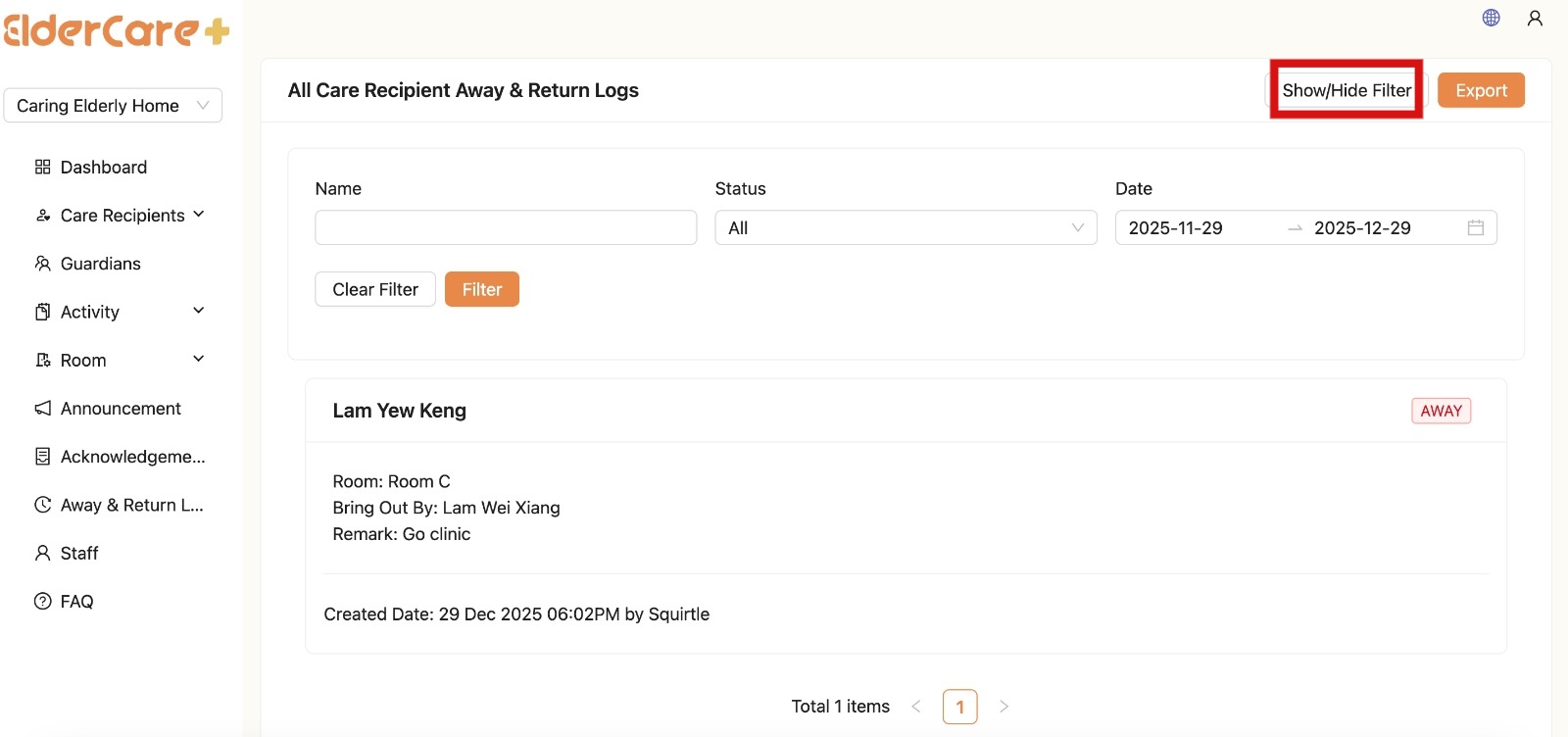Open the Caring Elderly Home selector
1568x737 pixels.
[113, 105]
